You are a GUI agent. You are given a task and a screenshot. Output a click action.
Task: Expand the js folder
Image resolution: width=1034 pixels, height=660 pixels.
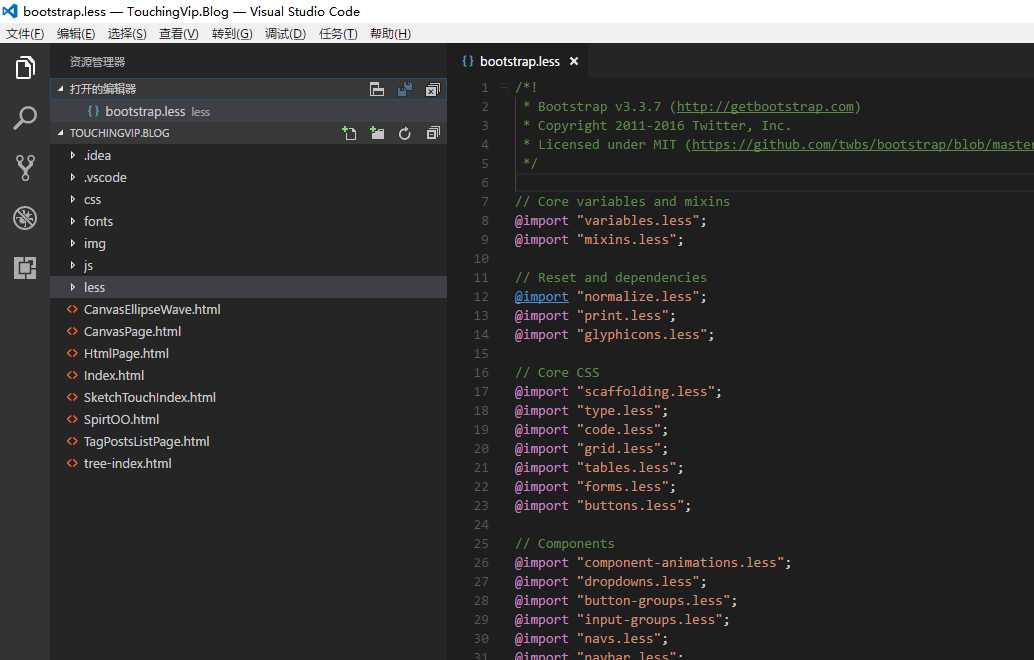73,265
